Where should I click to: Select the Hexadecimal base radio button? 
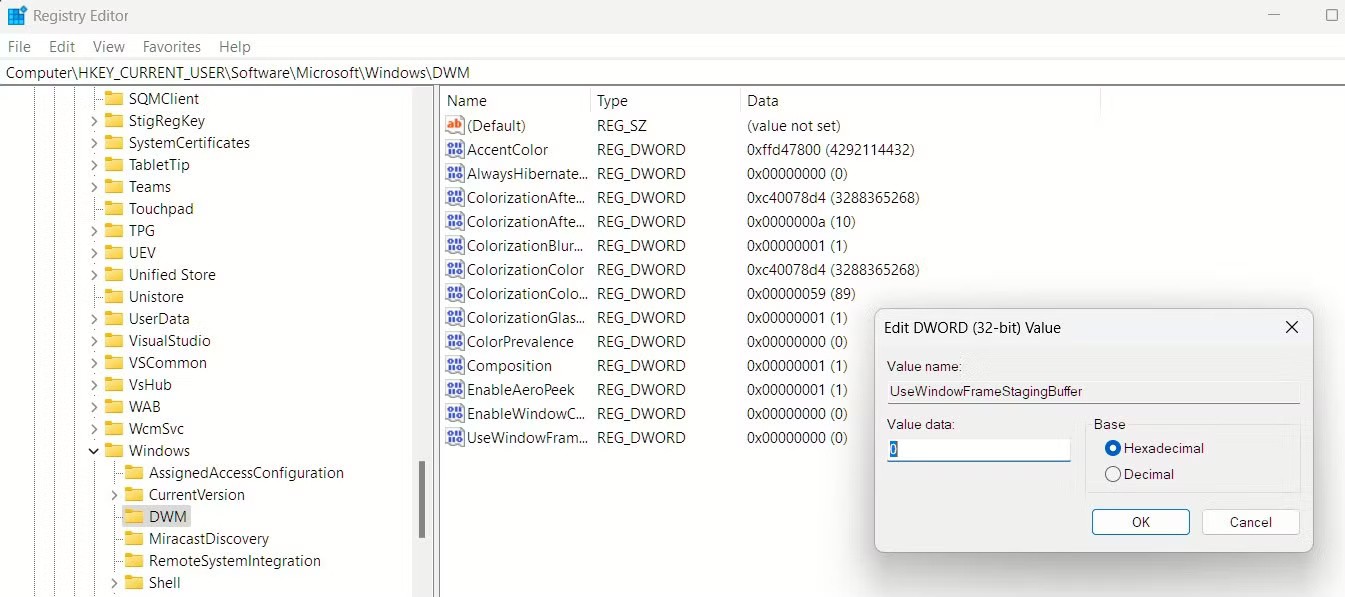tap(1113, 449)
